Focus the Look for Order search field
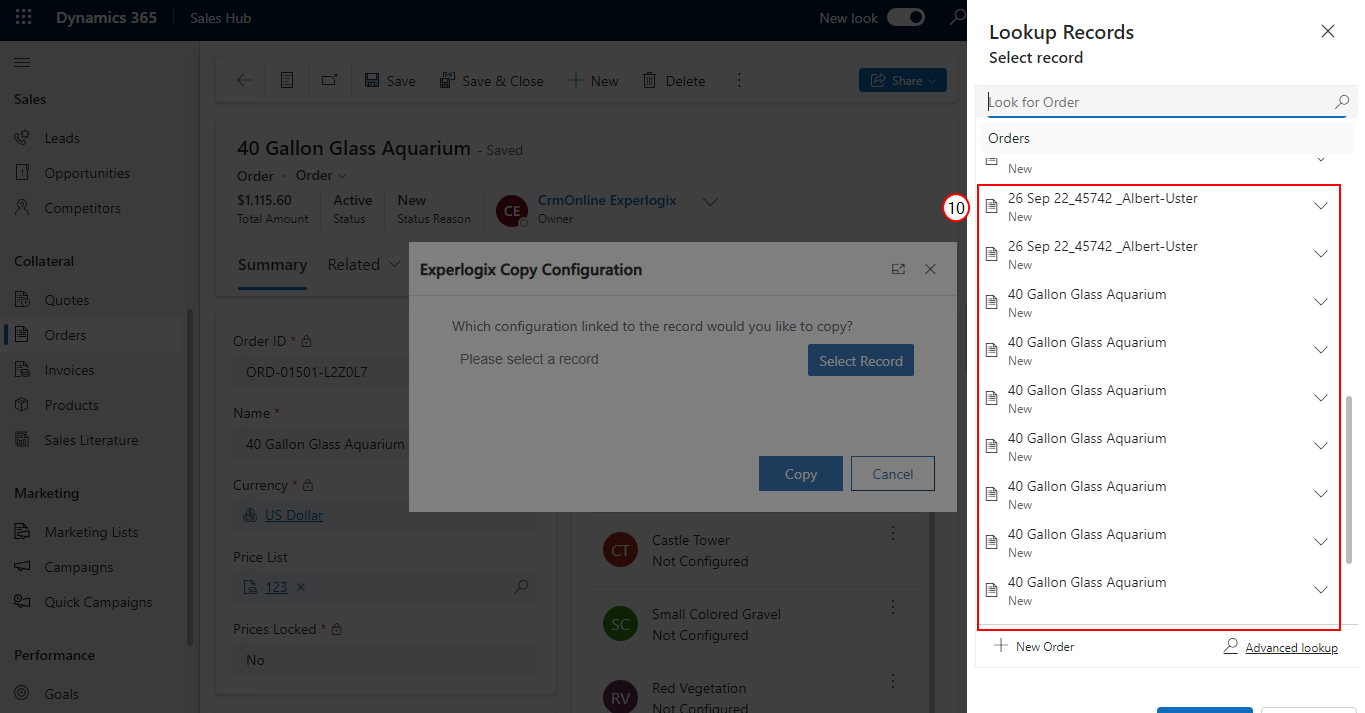 point(1159,102)
